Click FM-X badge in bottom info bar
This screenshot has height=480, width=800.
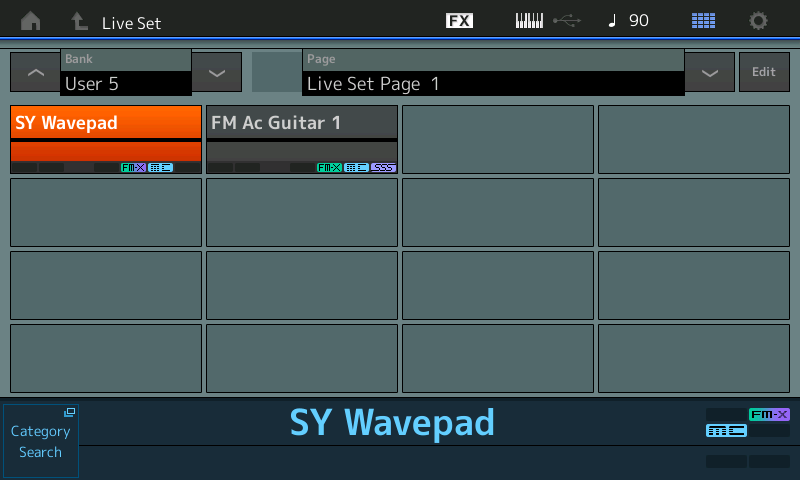coord(769,414)
